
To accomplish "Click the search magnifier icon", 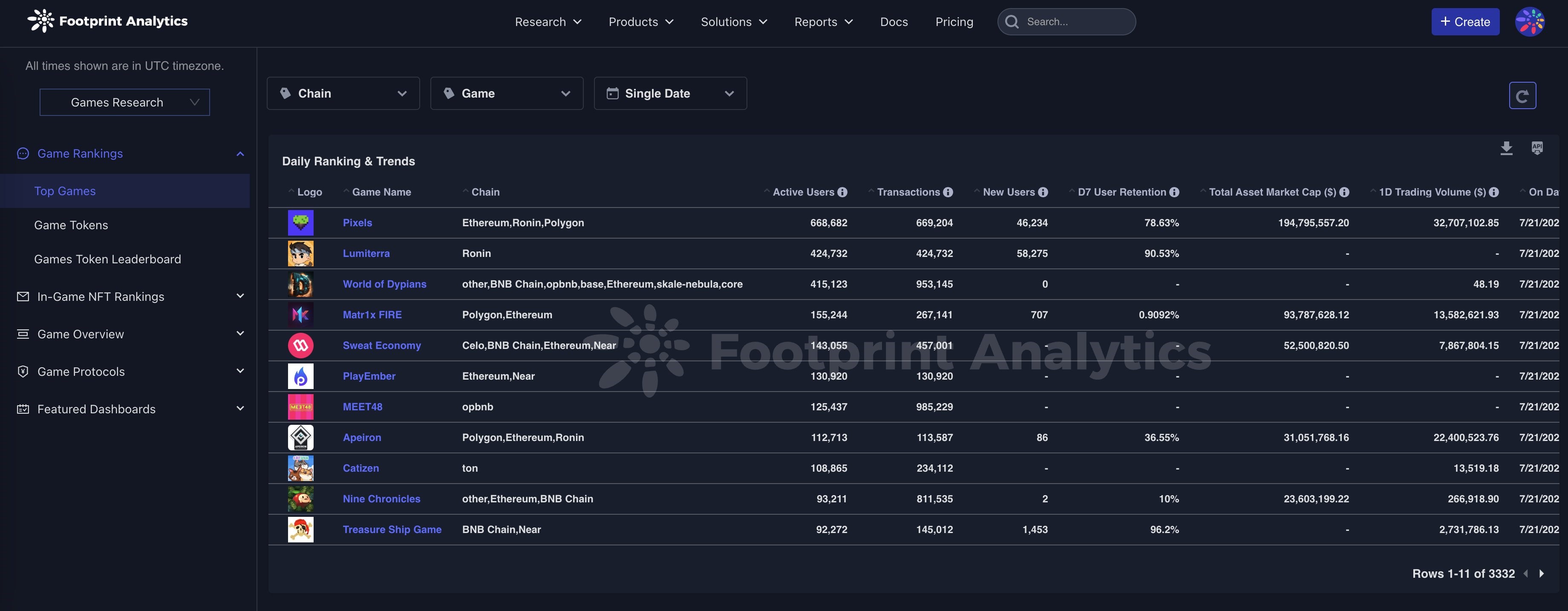I will (1012, 22).
